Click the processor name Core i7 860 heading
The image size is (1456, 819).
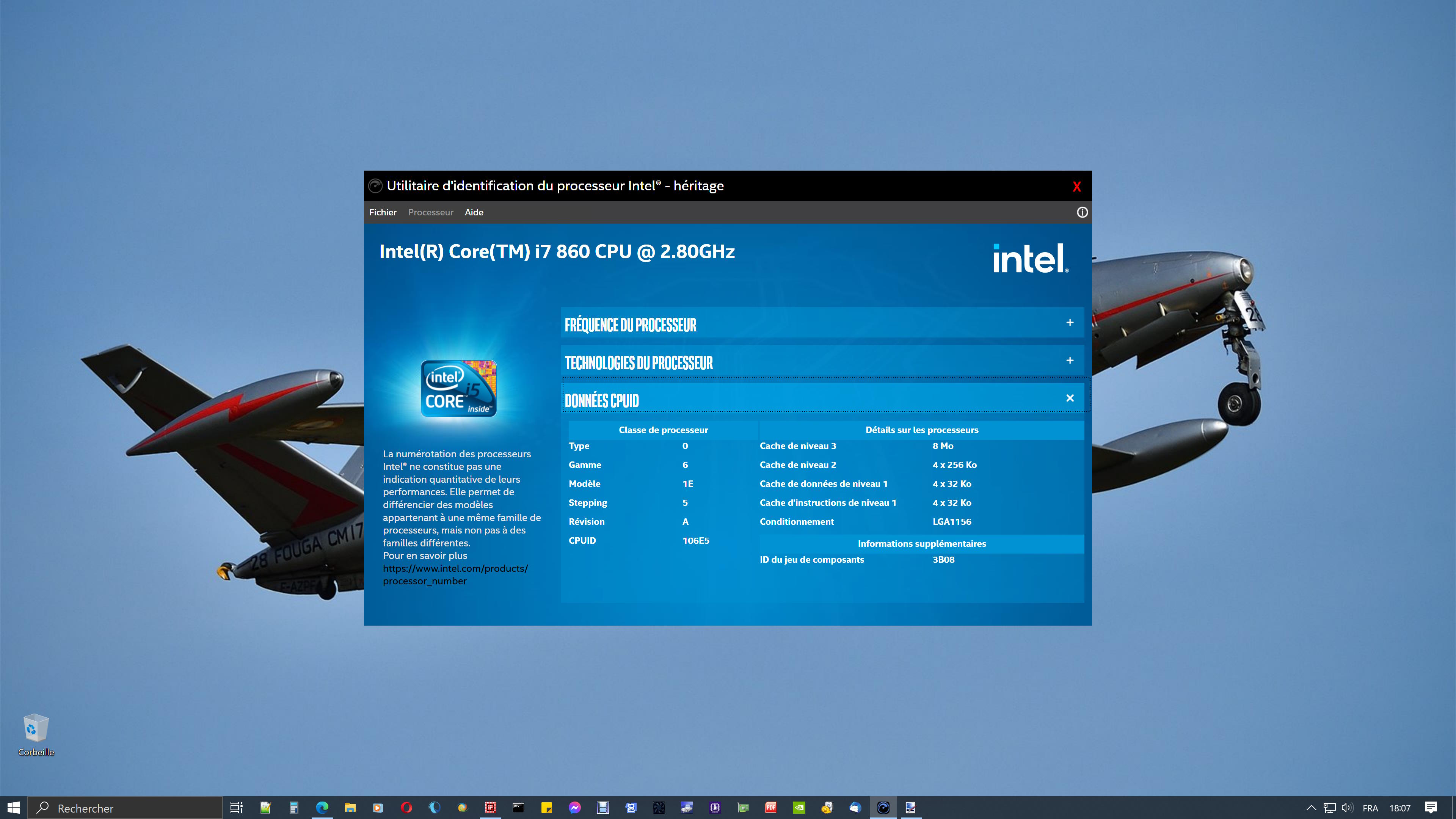pyautogui.click(x=557, y=251)
